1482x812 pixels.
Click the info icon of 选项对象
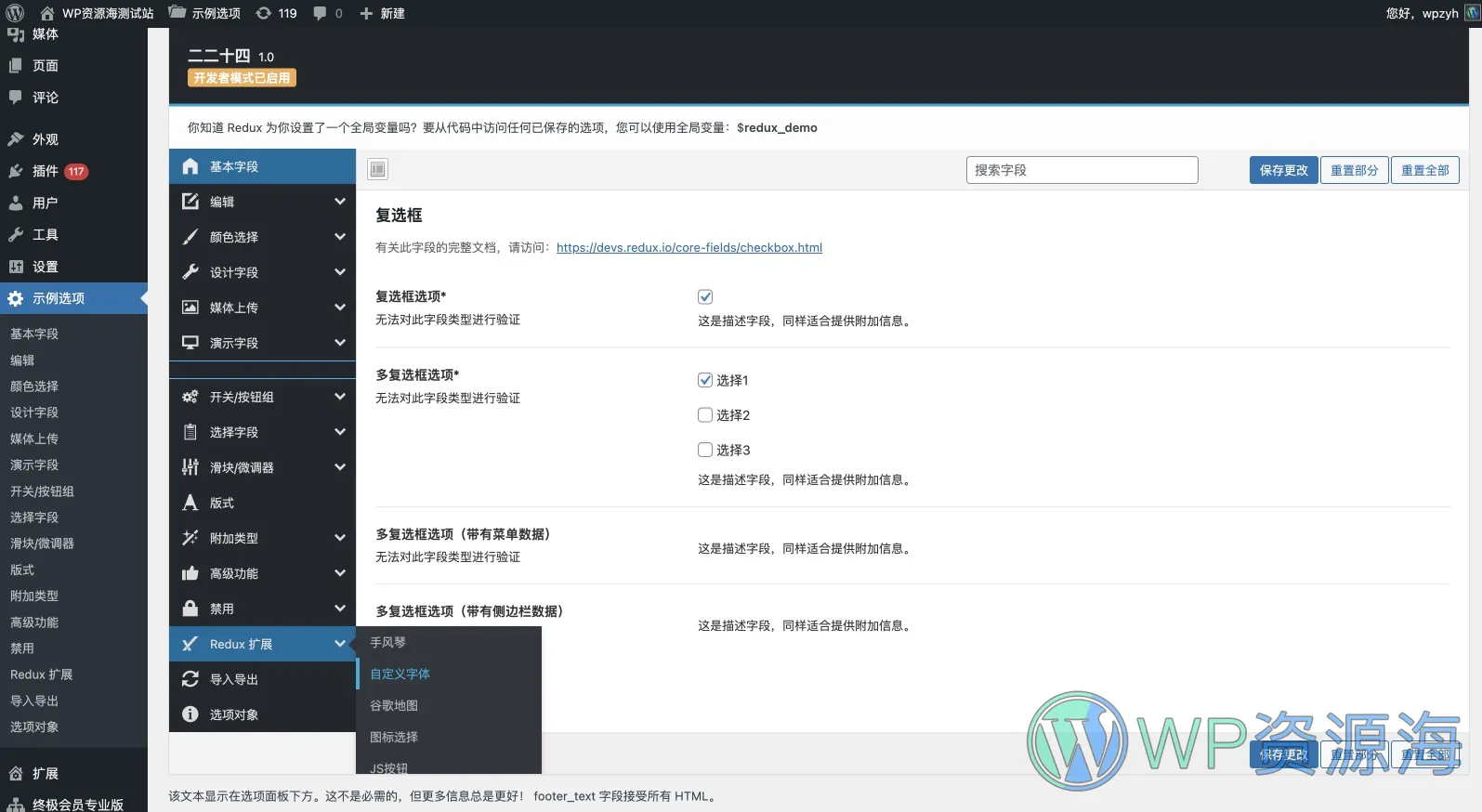point(190,714)
